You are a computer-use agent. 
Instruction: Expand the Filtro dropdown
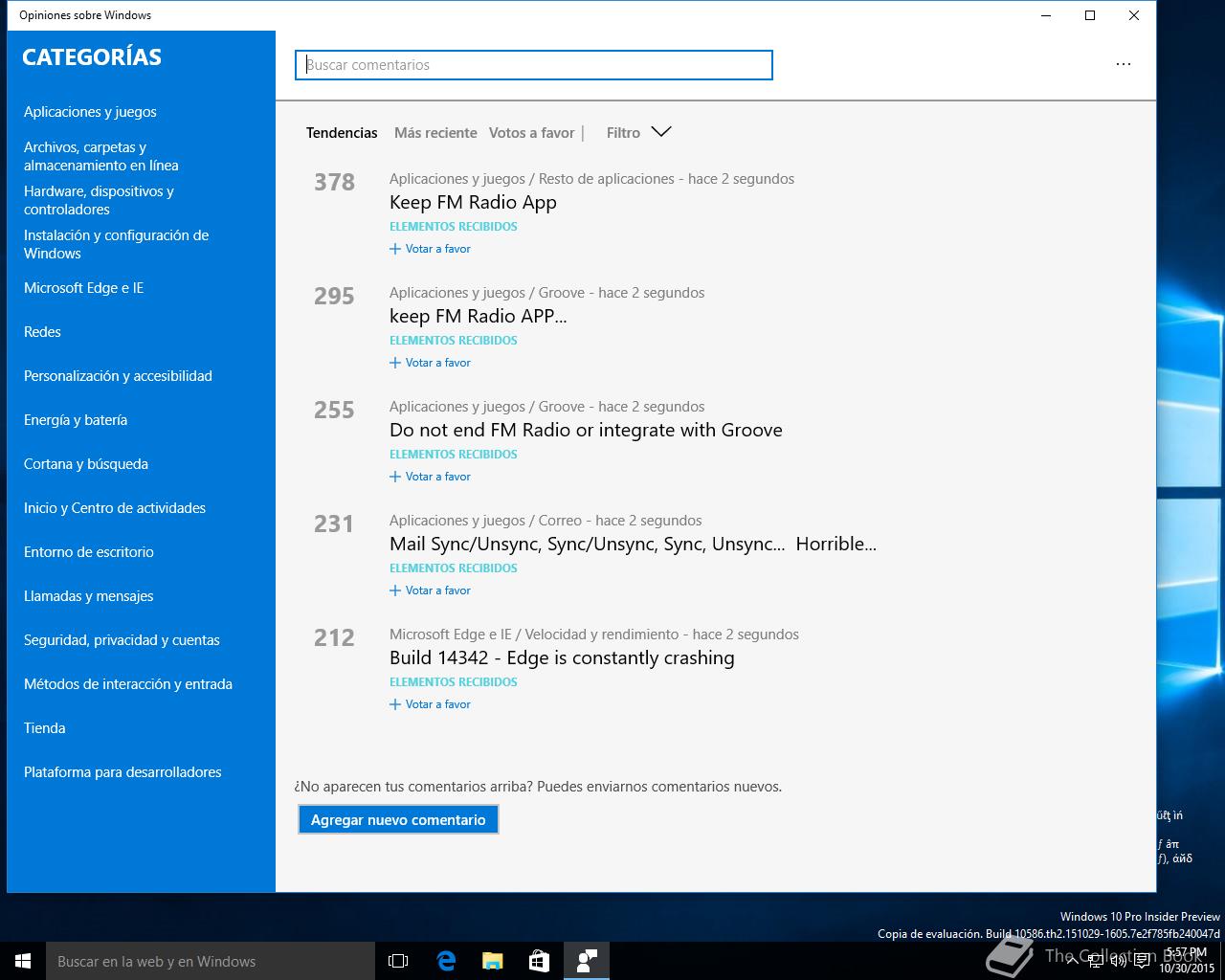tap(639, 132)
